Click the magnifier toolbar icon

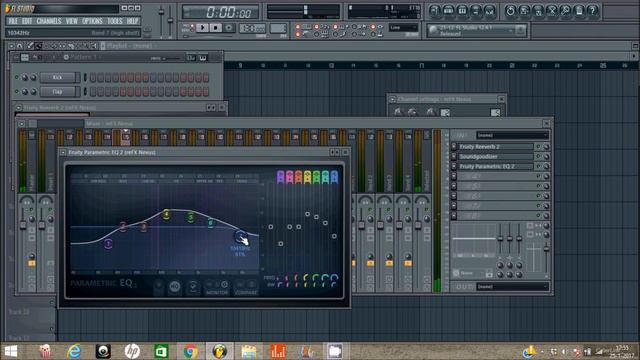tap(565, 10)
